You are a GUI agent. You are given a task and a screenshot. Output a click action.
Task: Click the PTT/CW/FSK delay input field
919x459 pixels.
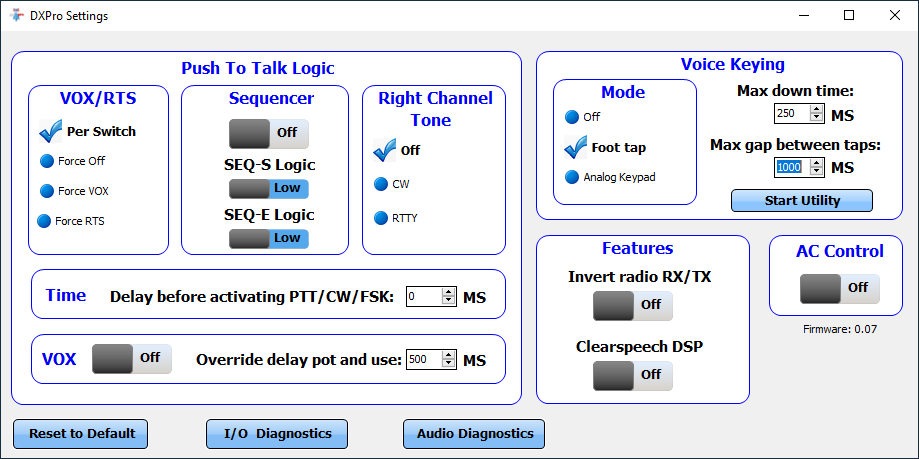[x=423, y=297]
